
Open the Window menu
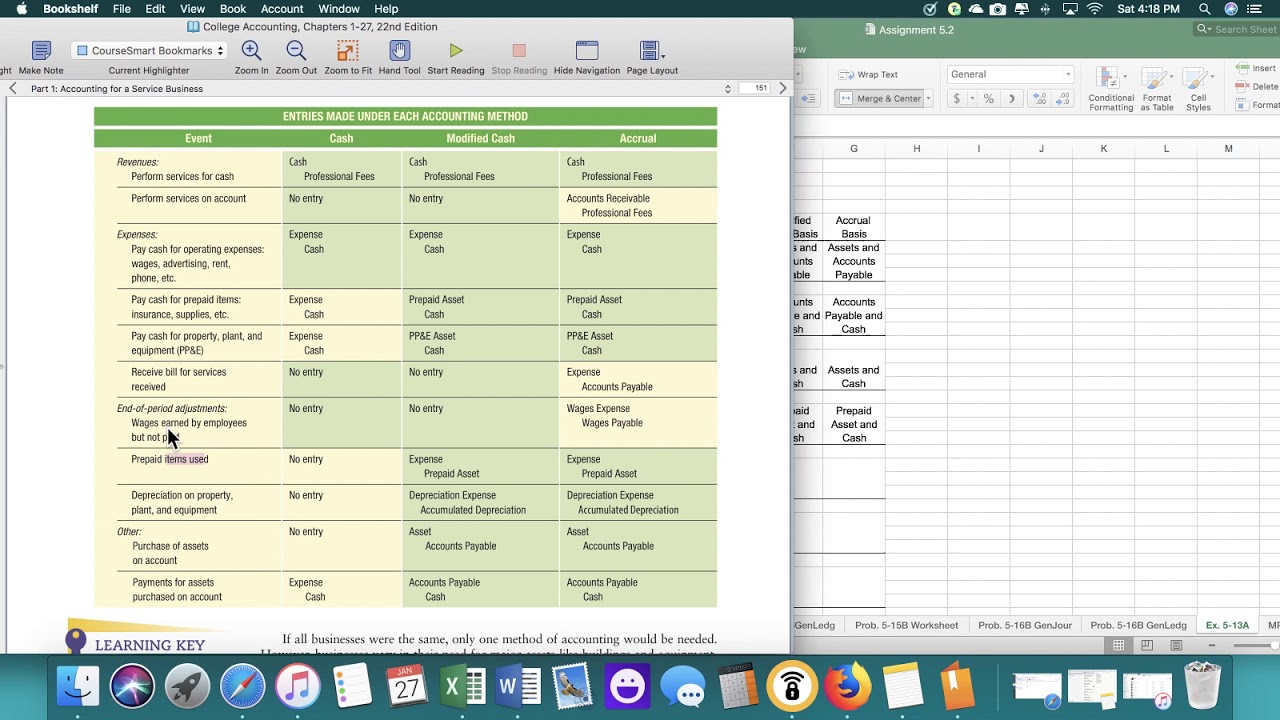(339, 9)
